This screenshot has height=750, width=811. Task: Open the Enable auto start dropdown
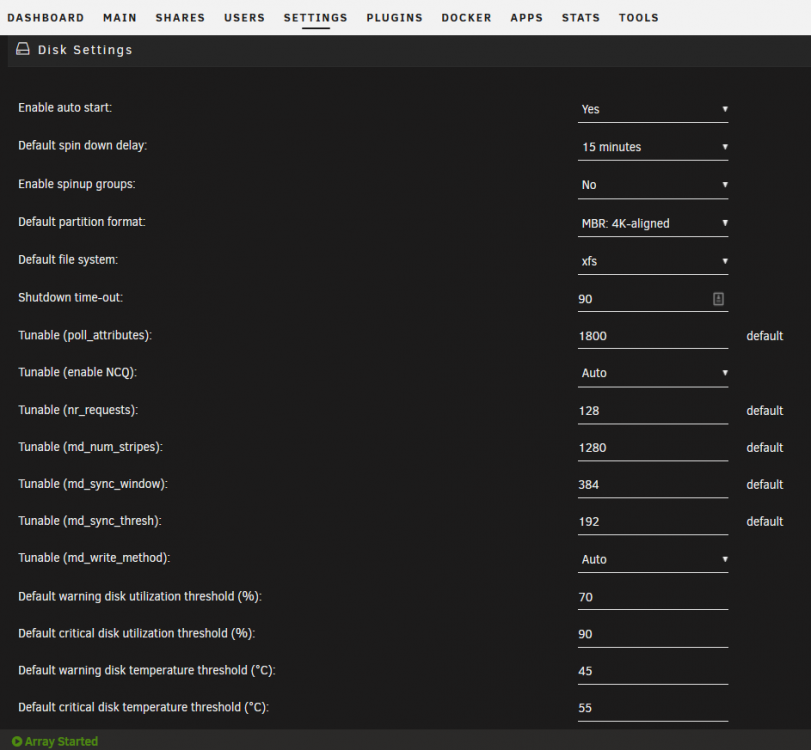653,109
